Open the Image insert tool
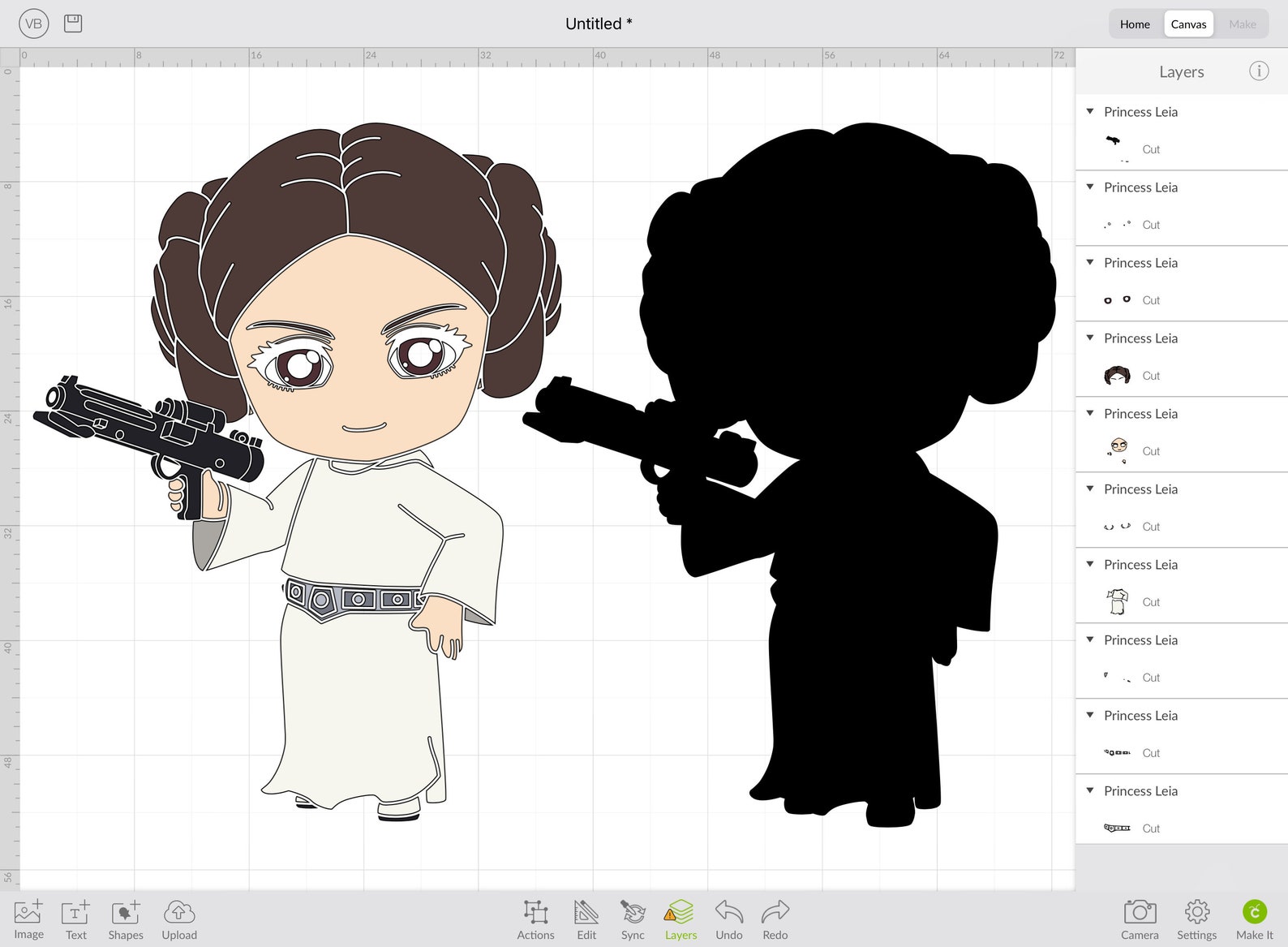This screenshot has height=947, width=1288. [28, 919]
